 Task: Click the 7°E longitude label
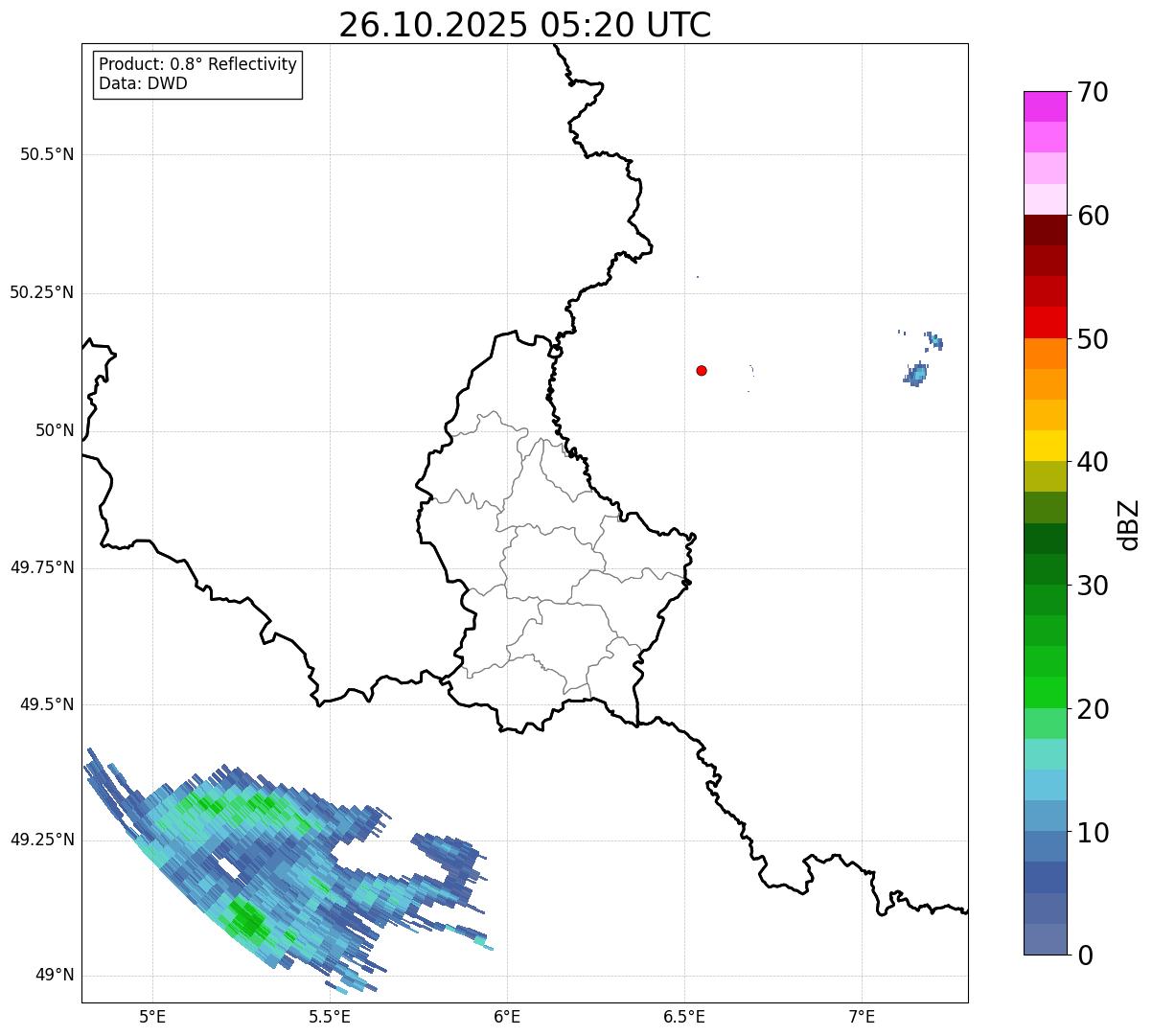click(x=862, y=1016)
